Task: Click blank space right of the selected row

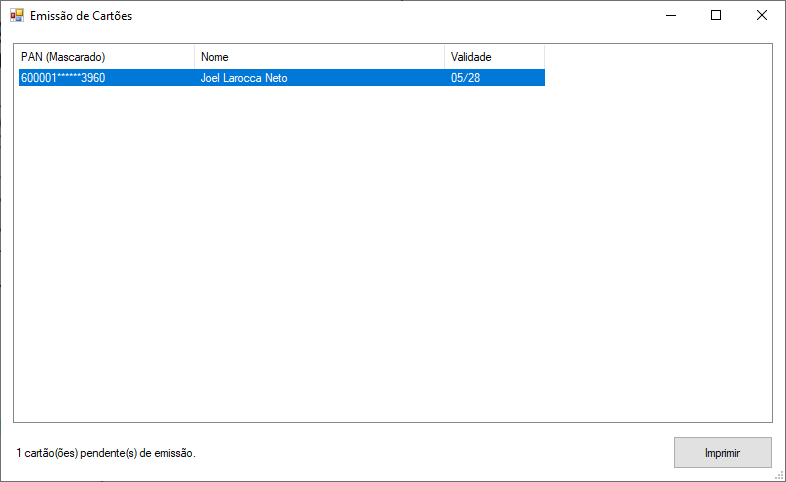Action: [657, 78]
